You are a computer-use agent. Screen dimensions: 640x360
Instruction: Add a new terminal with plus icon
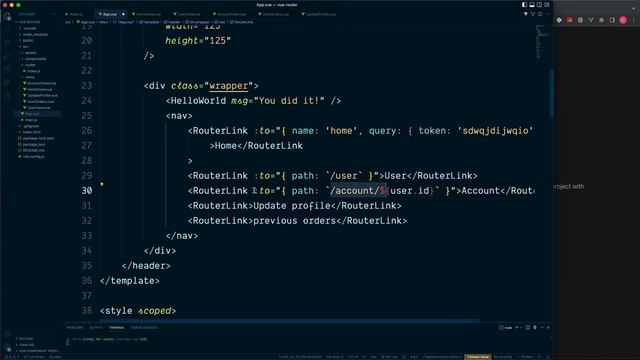point(517,327)
